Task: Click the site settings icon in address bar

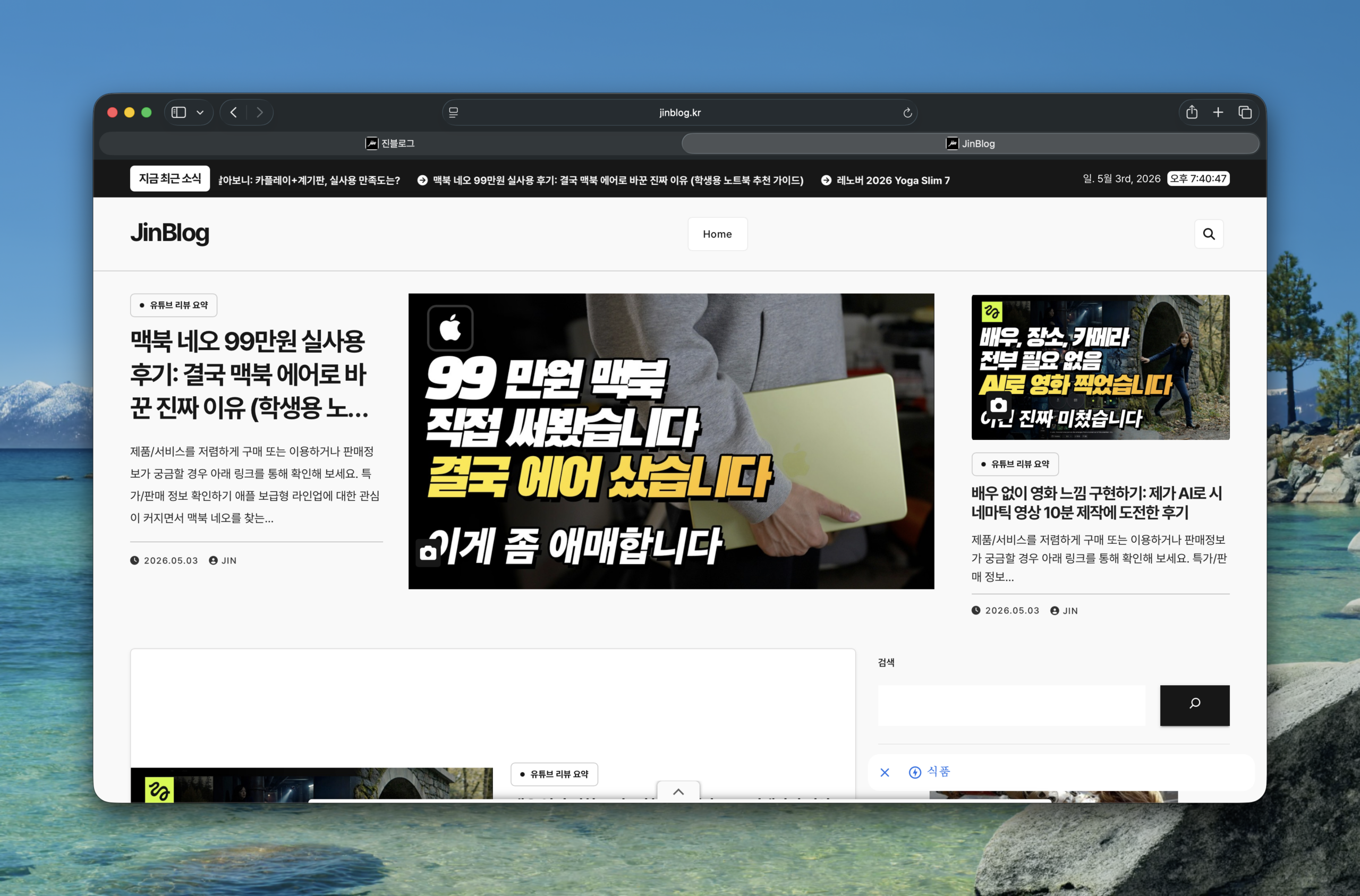Action: 454,113
